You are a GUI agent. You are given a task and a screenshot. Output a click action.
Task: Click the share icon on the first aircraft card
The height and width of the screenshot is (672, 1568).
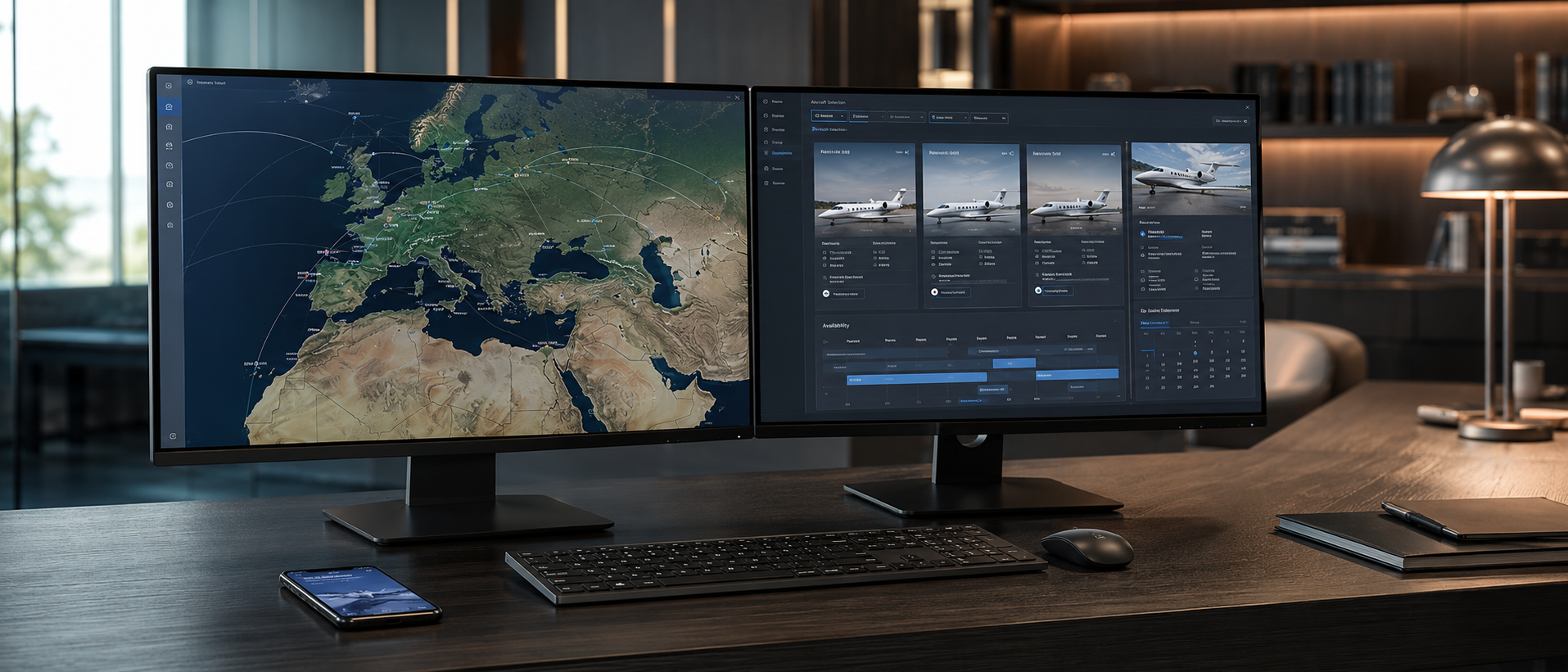[907, 152]
